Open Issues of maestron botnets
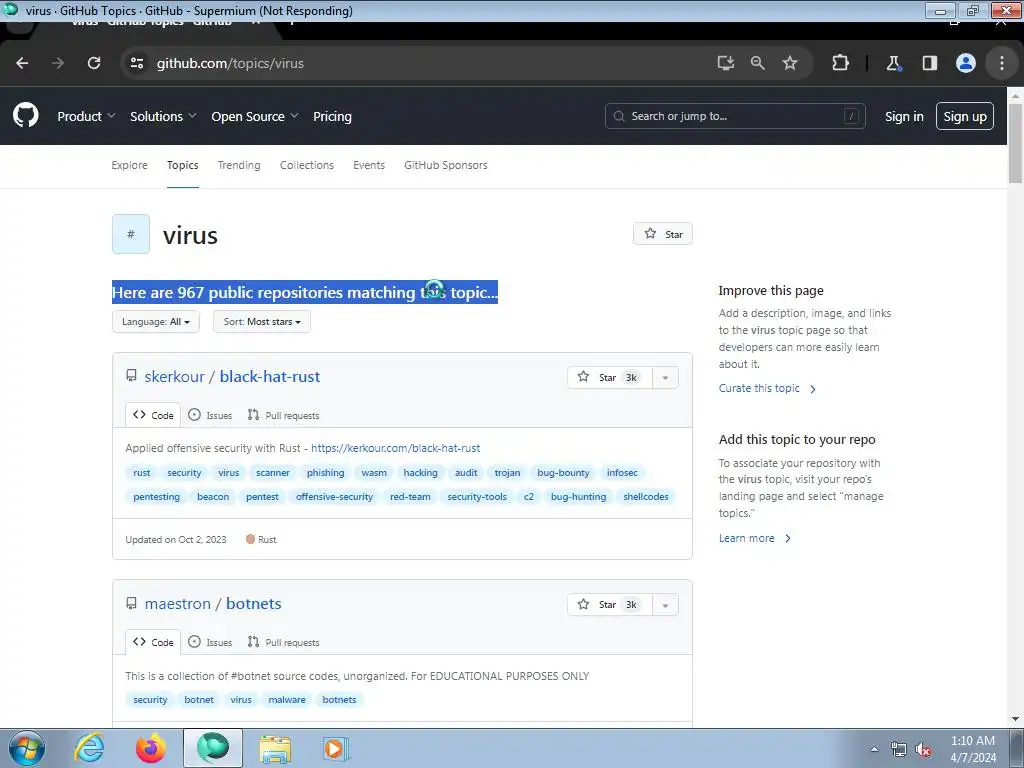This screenshot has width=1024, height=768. [x=210, y=643]
